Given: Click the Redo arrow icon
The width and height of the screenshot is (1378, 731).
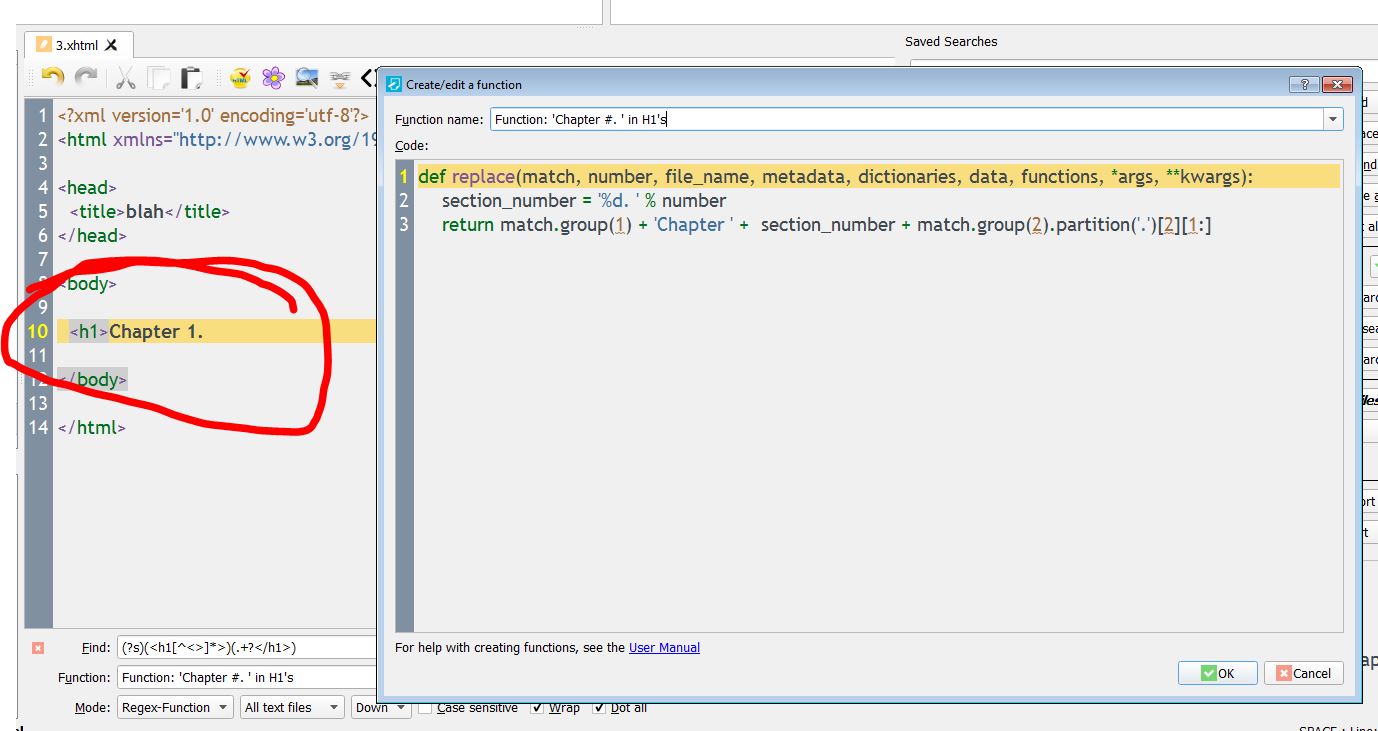Looking at the screenshot, I should click(x=87, y=77).
